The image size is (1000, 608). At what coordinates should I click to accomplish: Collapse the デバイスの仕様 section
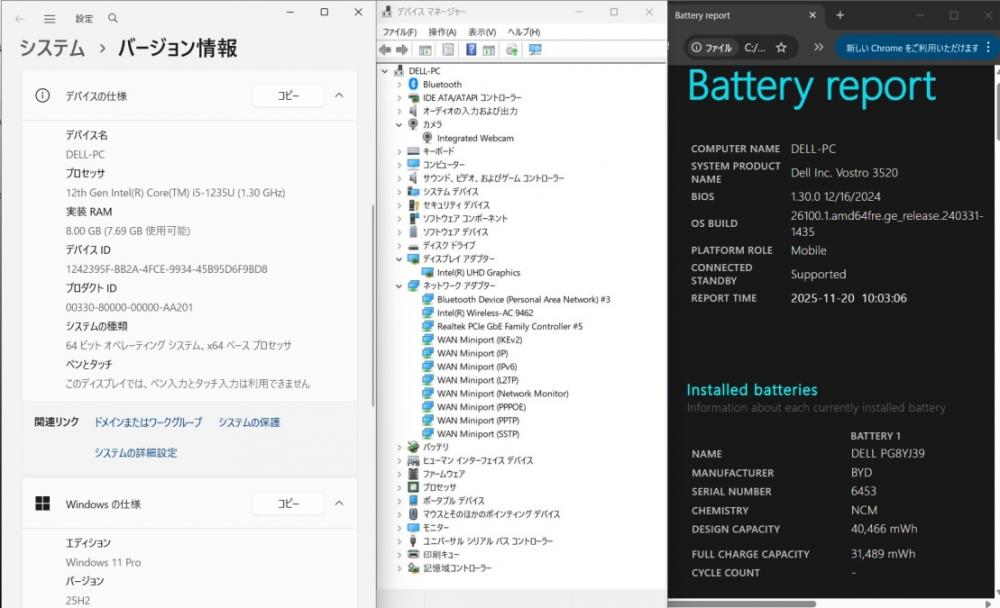pyautogui.click(x=339, y=96)
